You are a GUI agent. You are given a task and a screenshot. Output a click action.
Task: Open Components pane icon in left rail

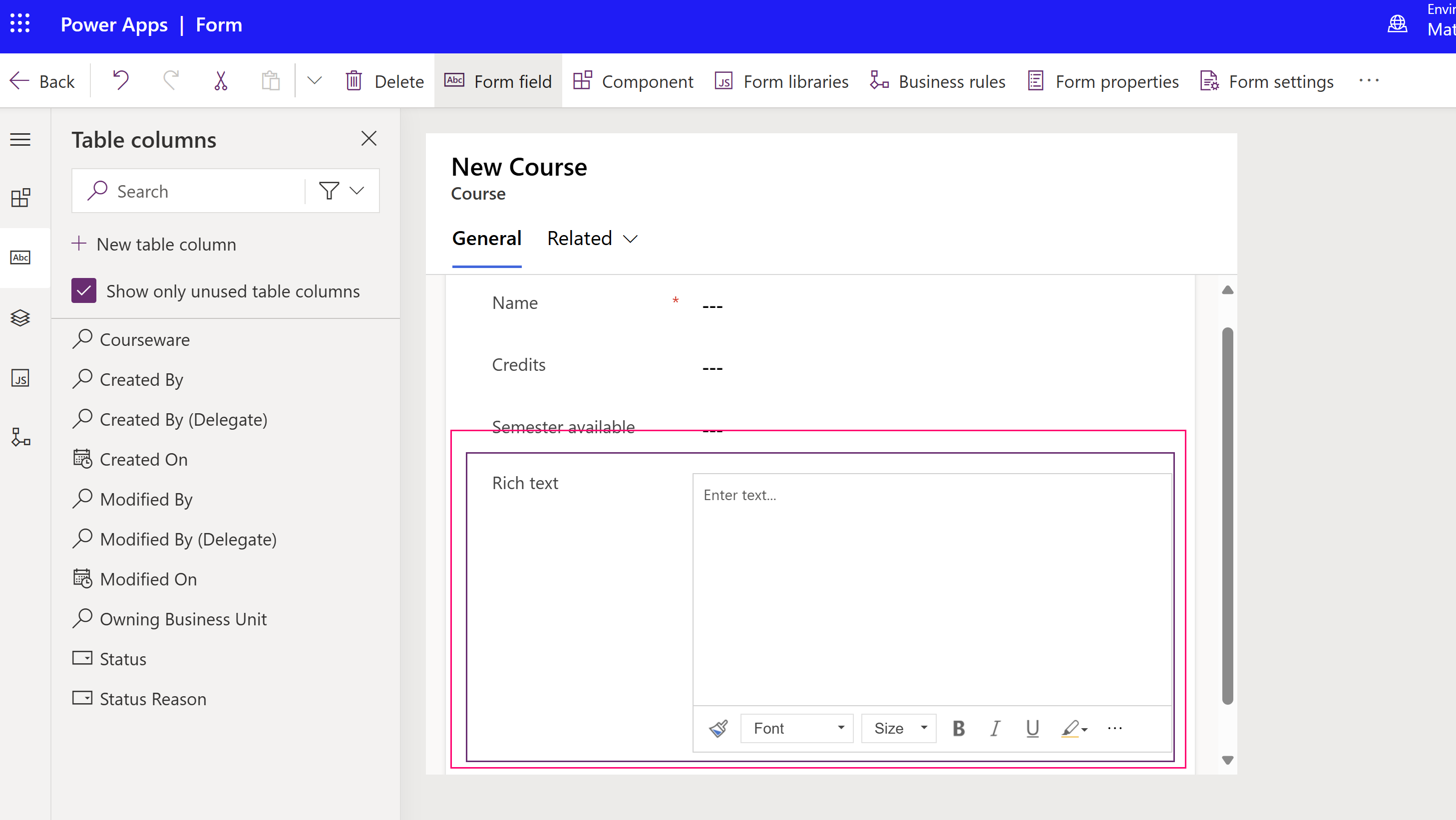(20, 198)
